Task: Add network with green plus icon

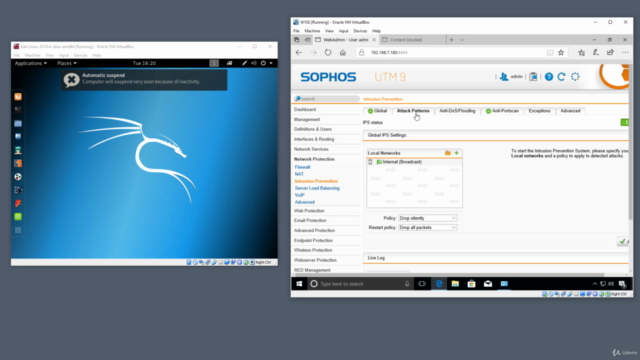Action: [x=456, y=153]
